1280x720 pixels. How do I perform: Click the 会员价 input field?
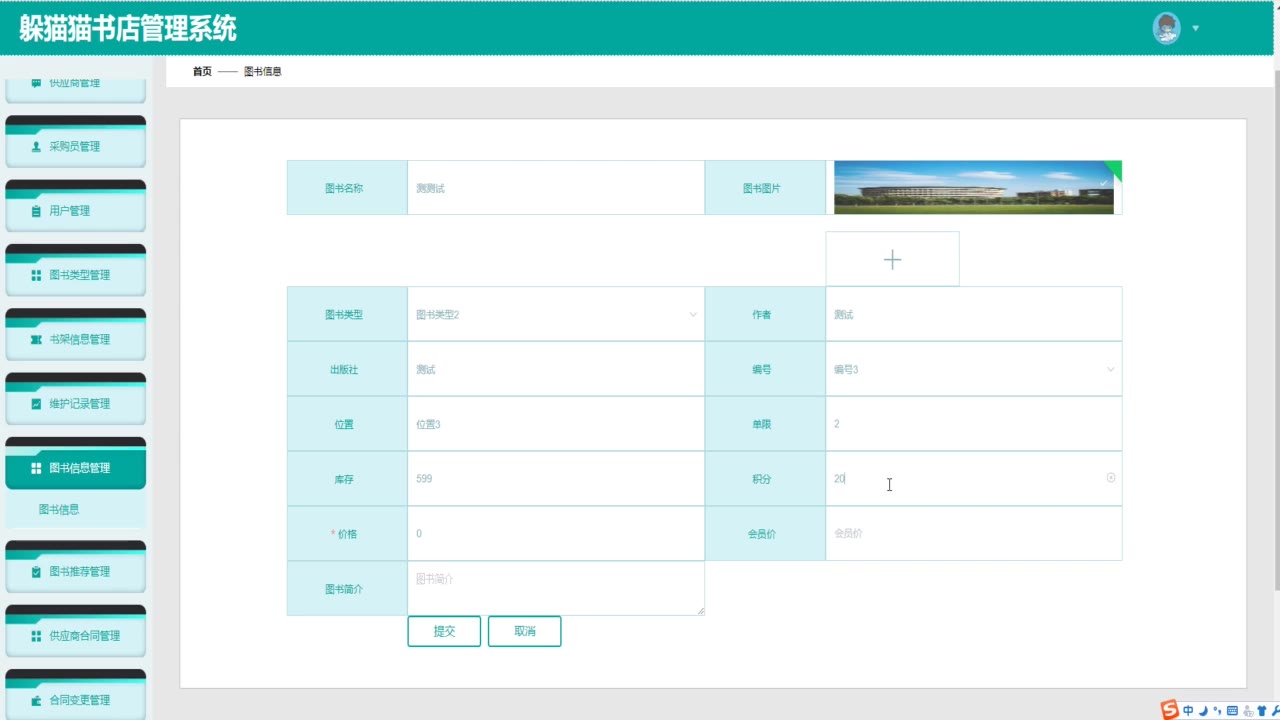(x=974, y=534)
